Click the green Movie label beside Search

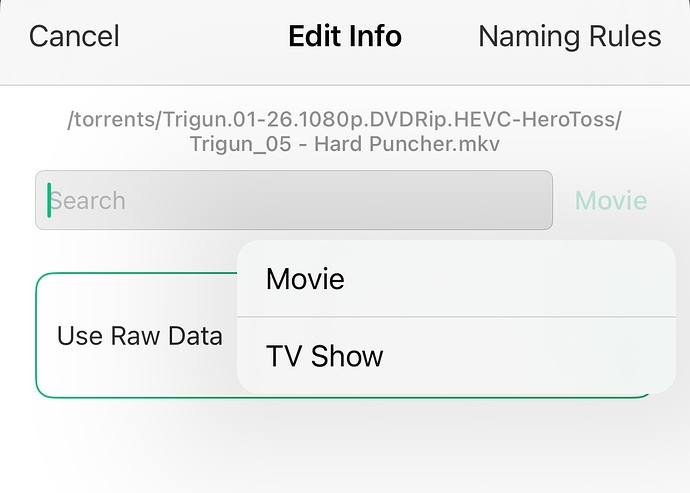pyautogui.click(x=610, y=200)
